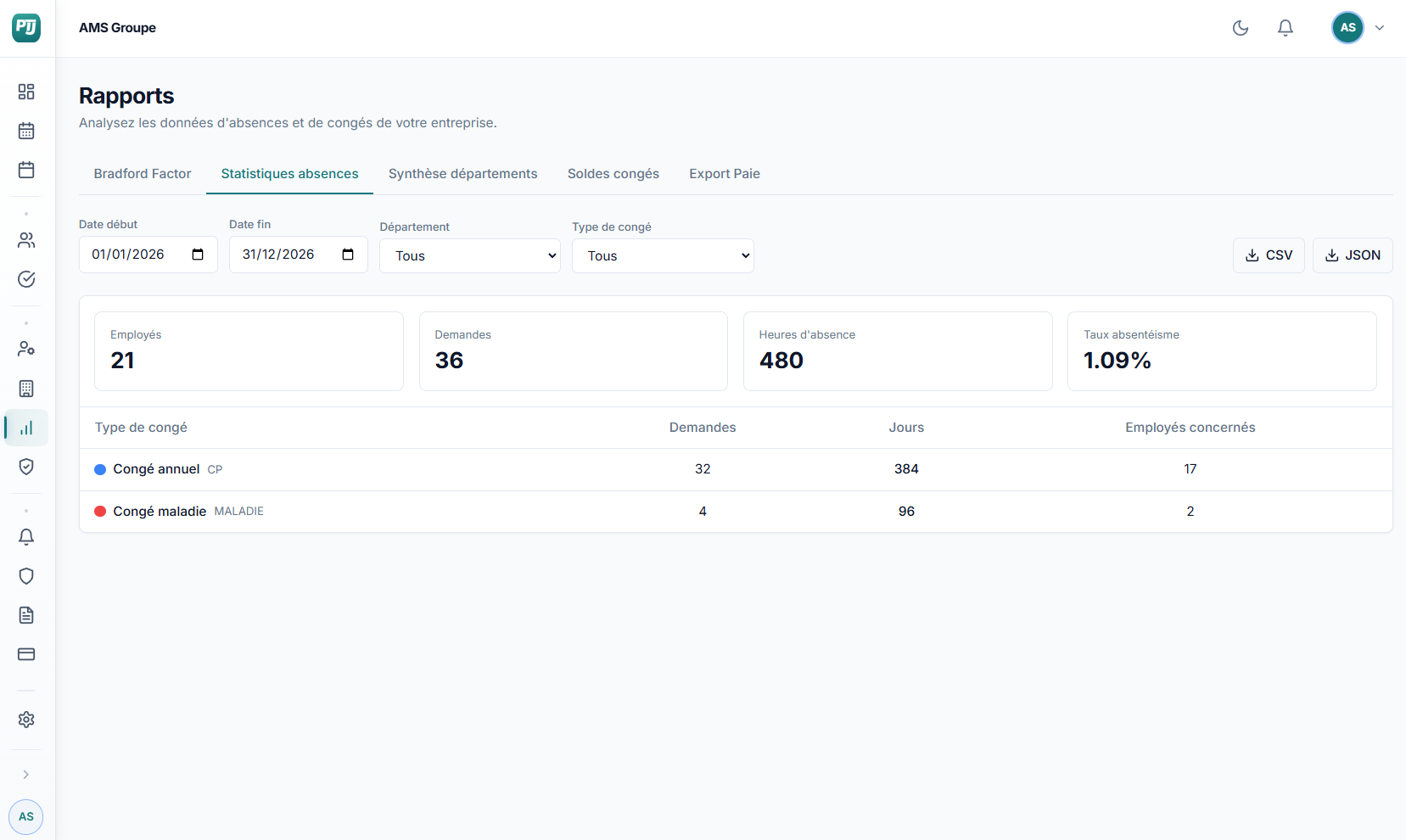Click the blue Congé annuel color dot
1406x840 pixels.
click(x=100, y=469)
